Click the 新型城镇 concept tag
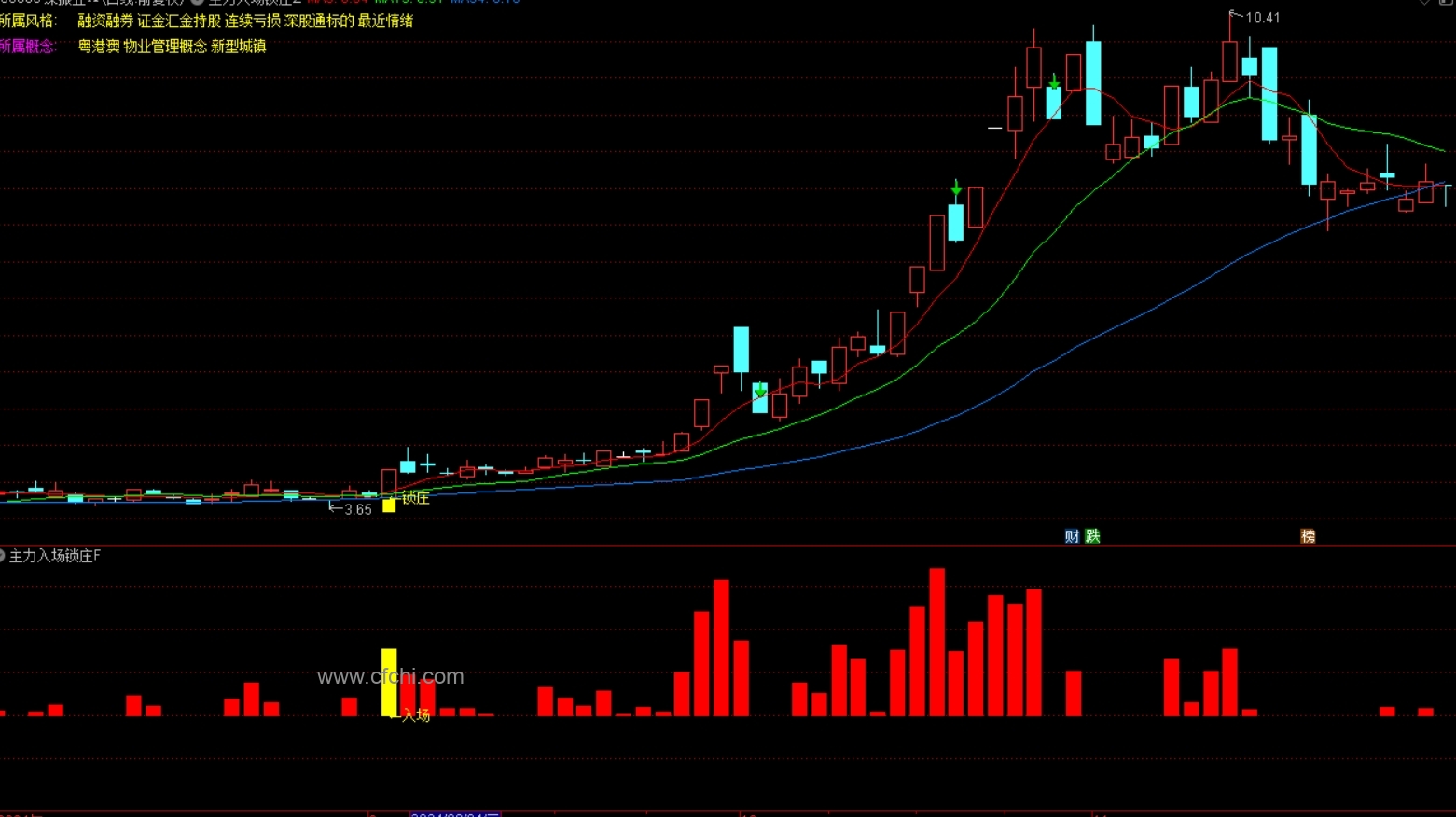This screenshot has width=1456, height=817. (239, 46)
